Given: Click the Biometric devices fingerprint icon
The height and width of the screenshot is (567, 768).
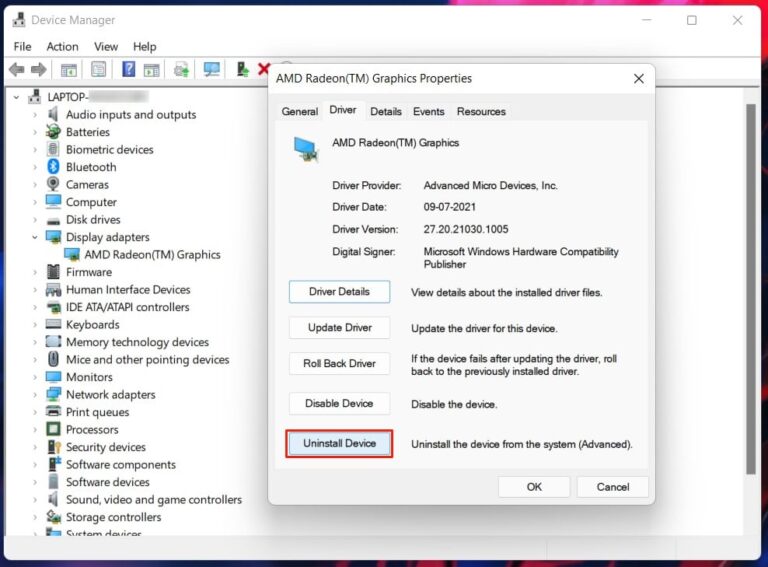Looking at the screenshot, I should pos(53,149).
